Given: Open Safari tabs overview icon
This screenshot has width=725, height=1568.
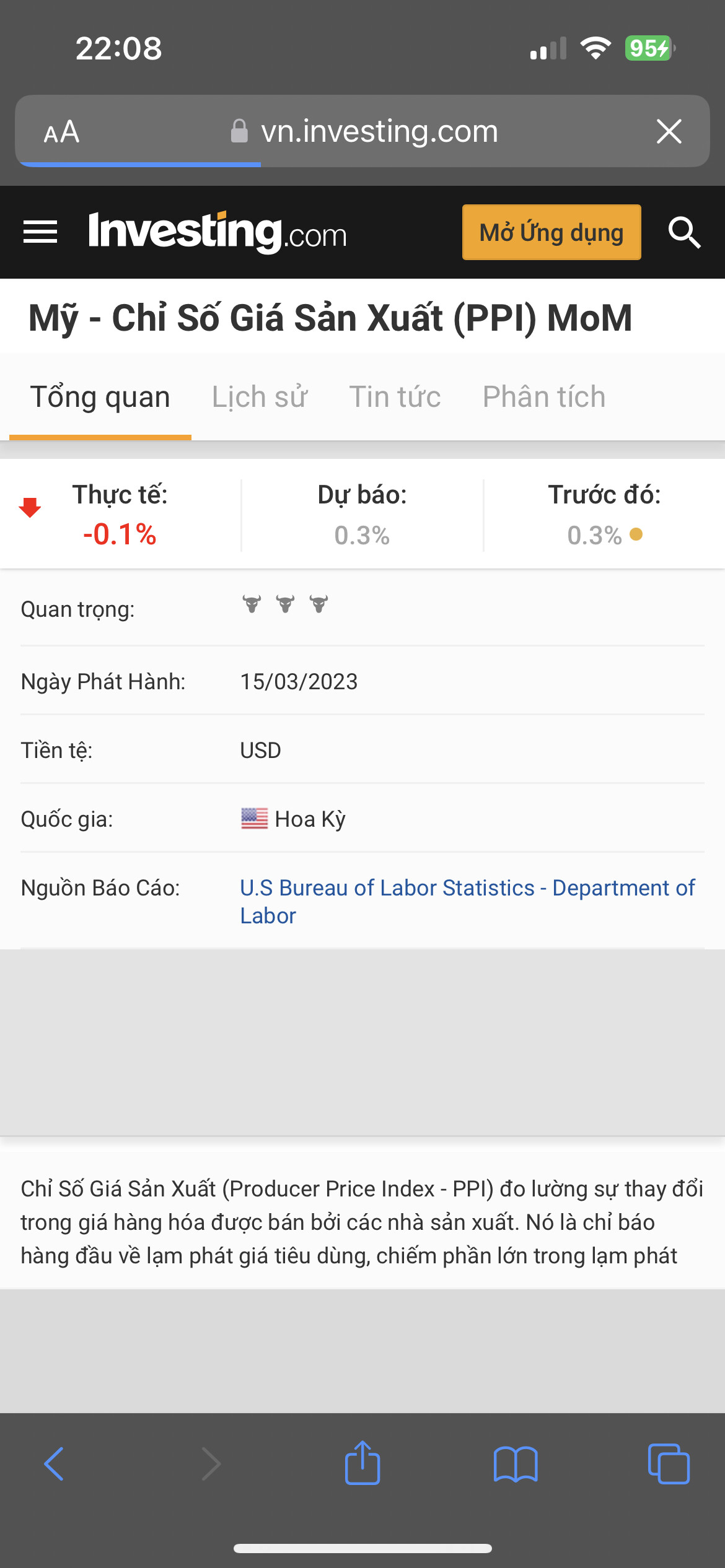Looking at the screenshot, I should (x=668, y=1464).
